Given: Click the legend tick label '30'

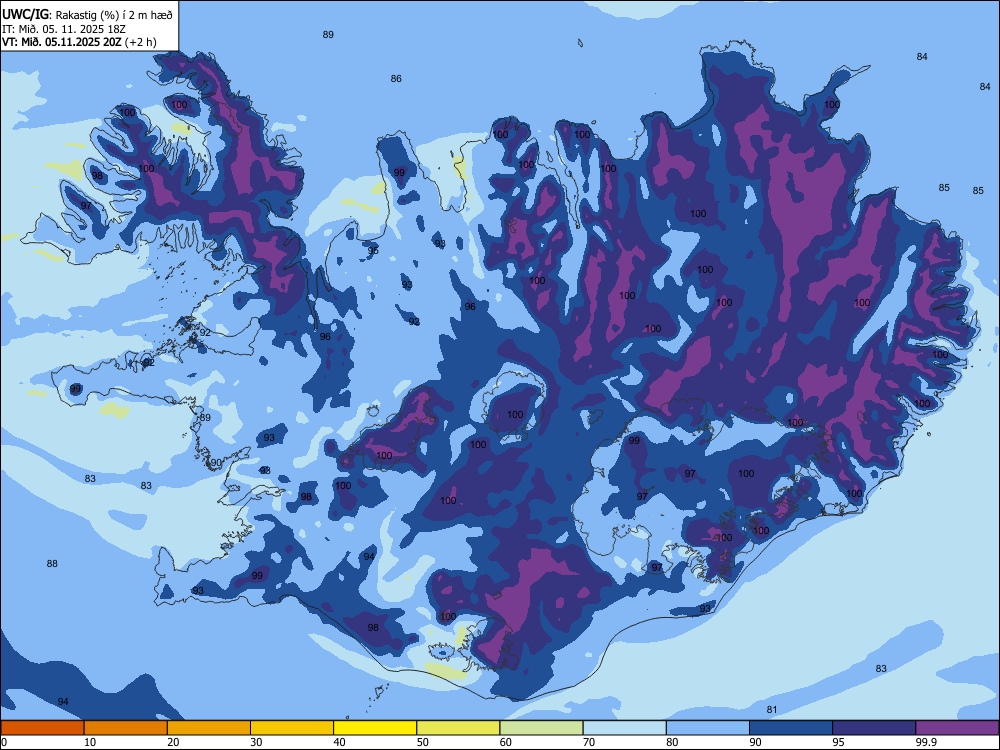Looking at the screenshot, I should 256,742.
